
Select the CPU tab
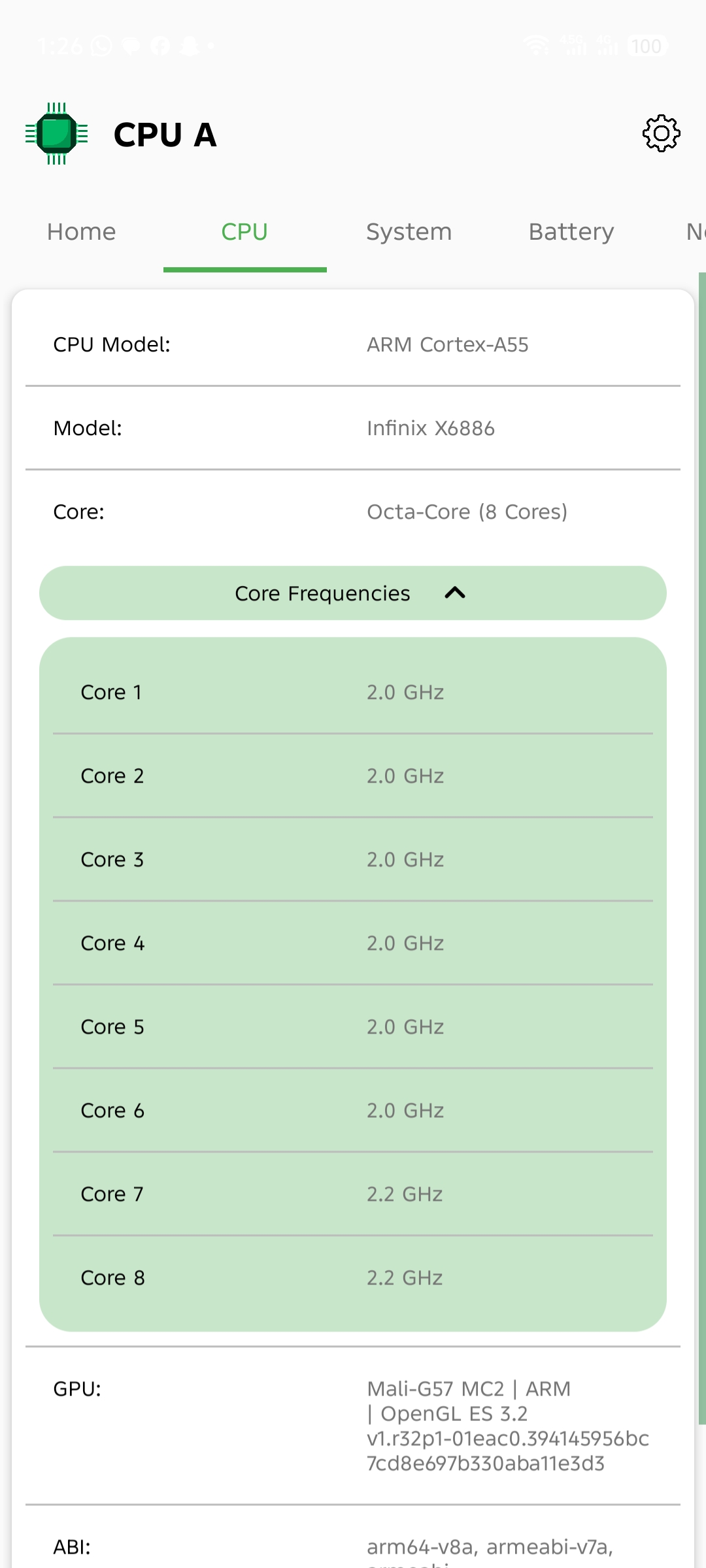click(244, 232)
